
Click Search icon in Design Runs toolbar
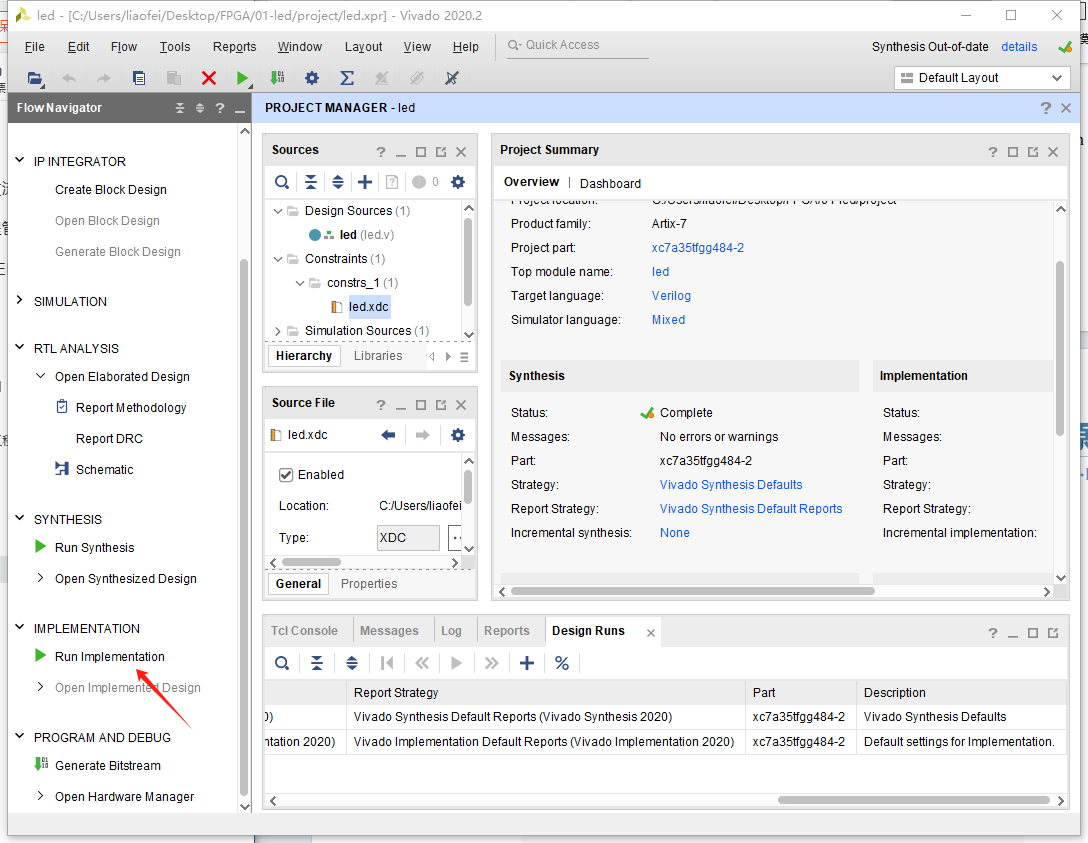pos(282,663)
